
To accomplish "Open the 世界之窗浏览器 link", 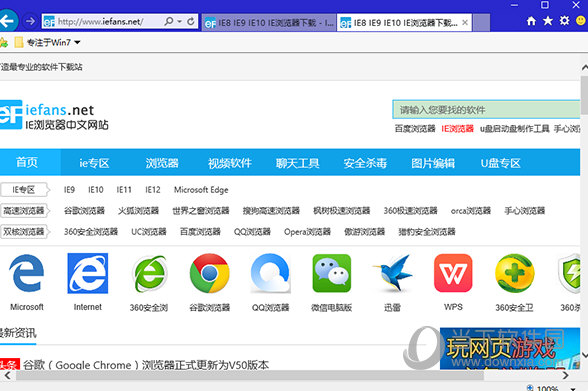I will pos(201,211).
